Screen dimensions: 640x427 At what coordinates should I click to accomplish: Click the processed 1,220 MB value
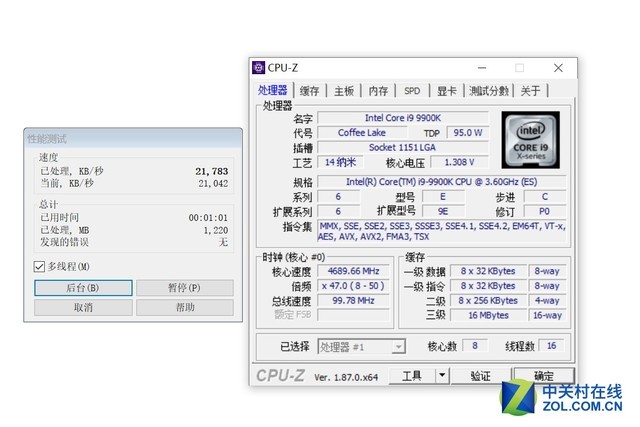tap(216, 230)
